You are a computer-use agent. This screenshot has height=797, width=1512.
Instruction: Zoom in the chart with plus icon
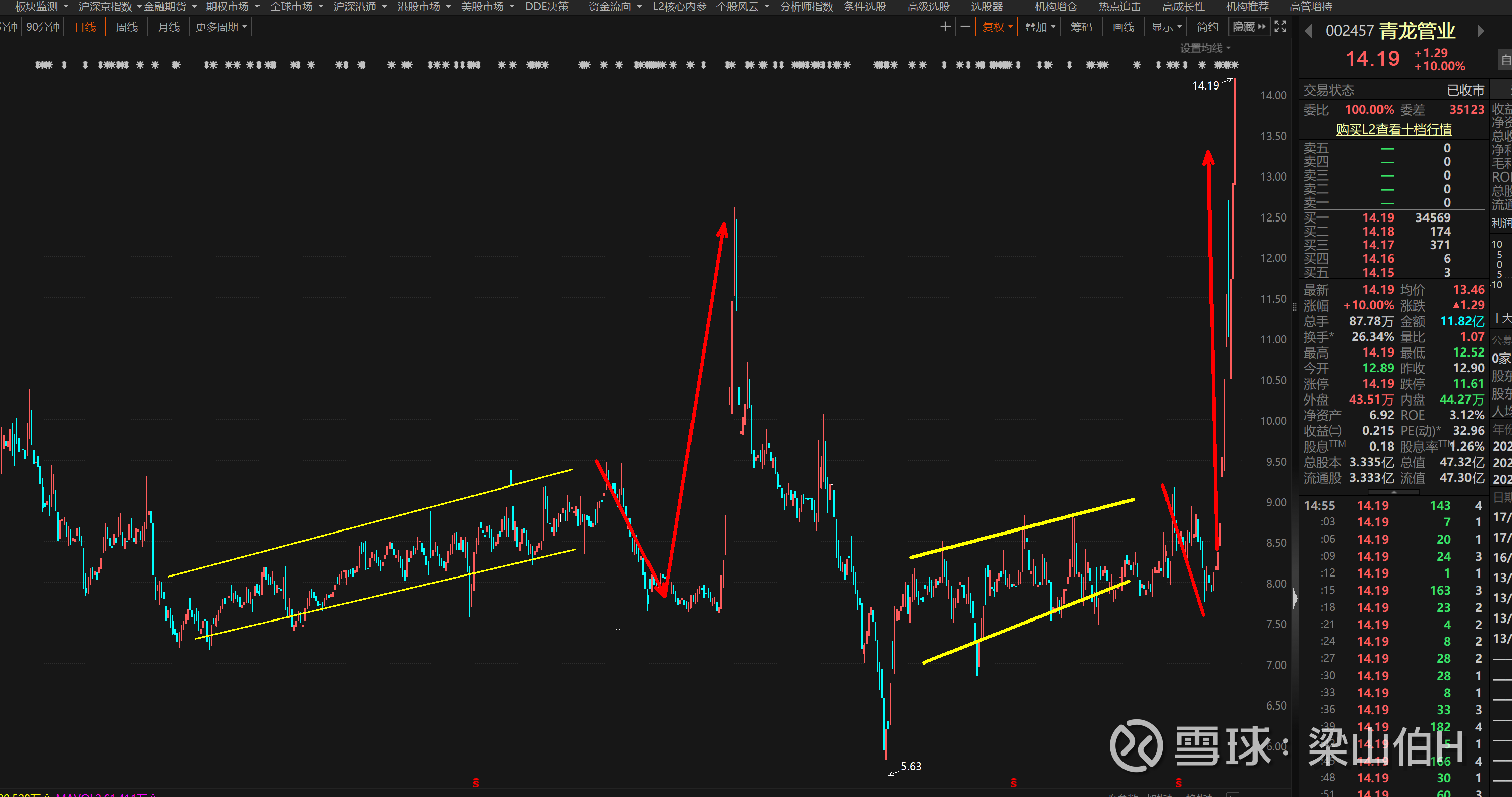tap(945, 27)
